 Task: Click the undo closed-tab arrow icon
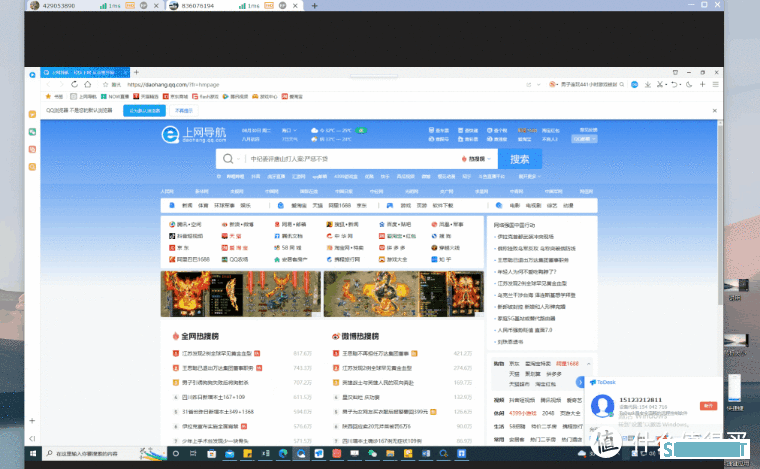pyautogui.click(x=674, y=84)
